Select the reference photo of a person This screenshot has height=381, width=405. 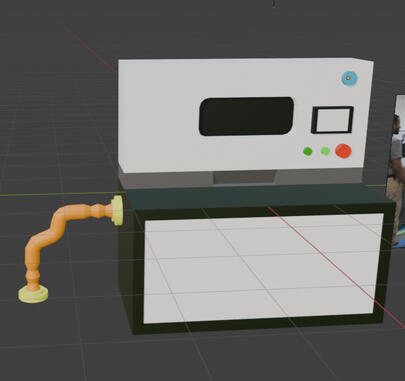(x=396, y=172)
